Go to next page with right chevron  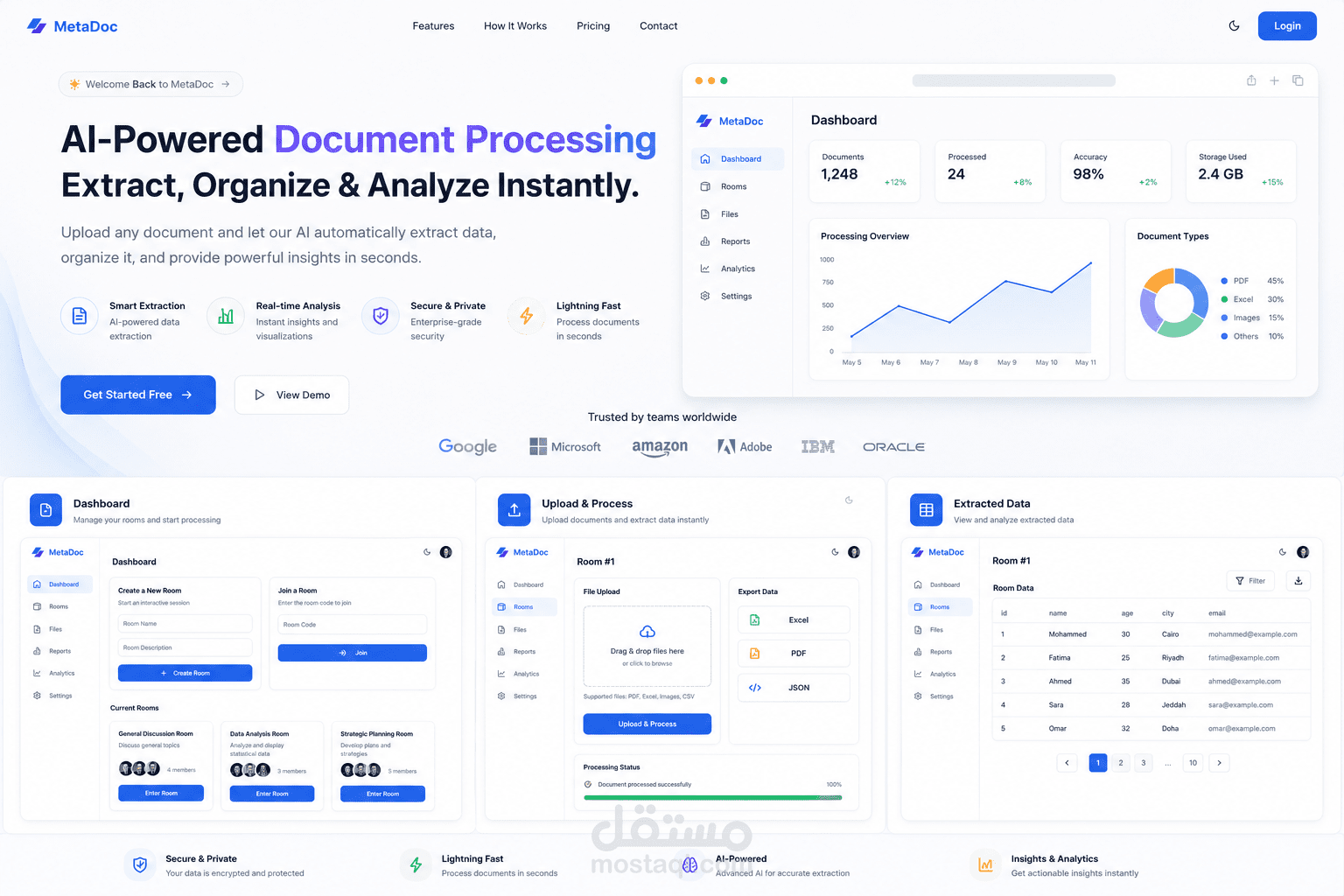tap(1220, 763)
